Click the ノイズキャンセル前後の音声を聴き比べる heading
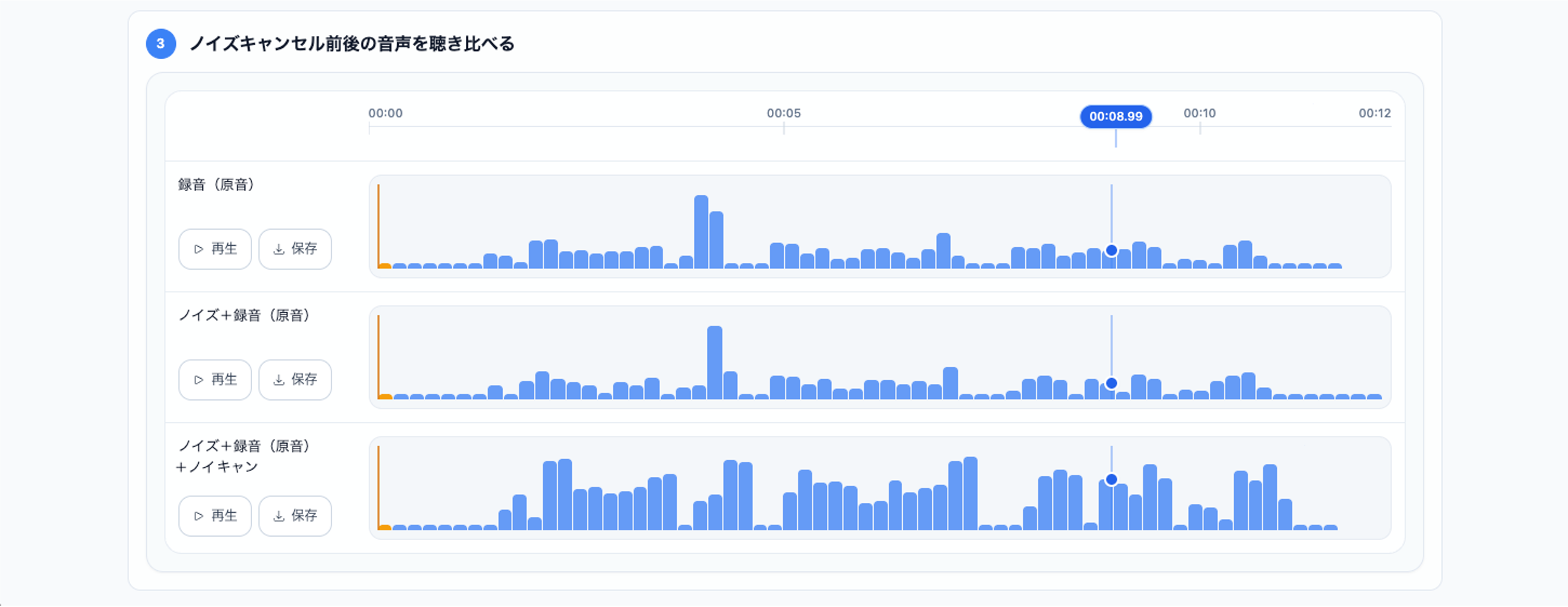The width and height of the screenshot is (1568, 607). pyautogui.click(x=352, y=44)
